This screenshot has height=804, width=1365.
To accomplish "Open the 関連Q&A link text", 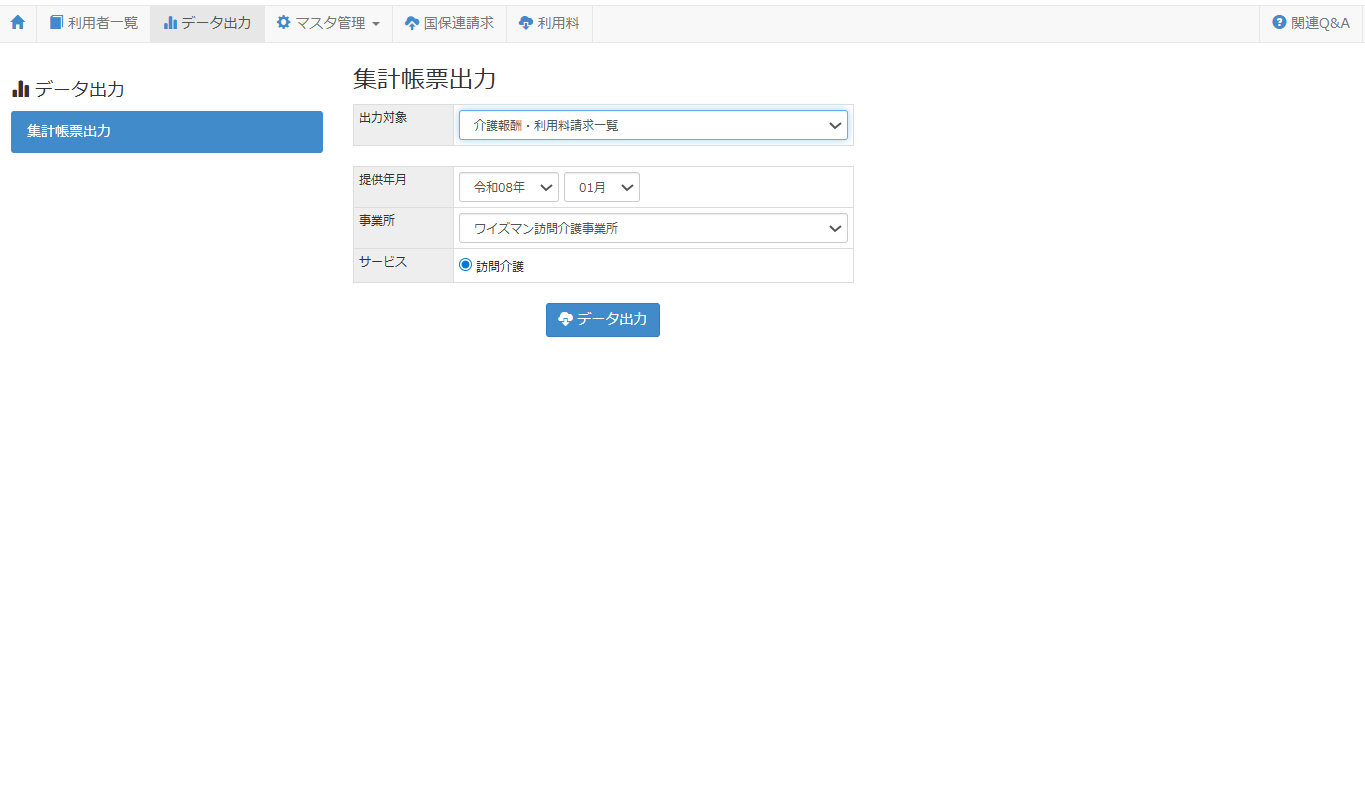I will pos(1320,23).
